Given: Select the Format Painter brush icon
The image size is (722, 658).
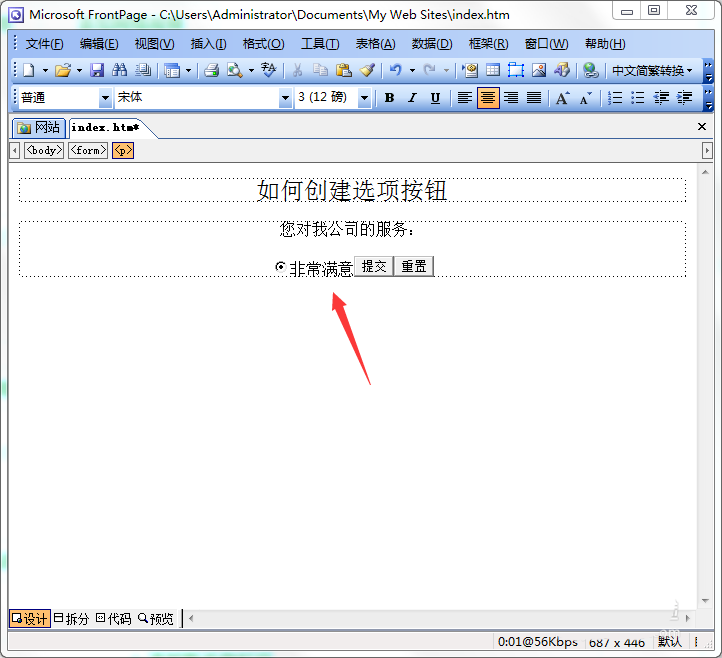Looking at the screenshot, I should pos(367,70).
